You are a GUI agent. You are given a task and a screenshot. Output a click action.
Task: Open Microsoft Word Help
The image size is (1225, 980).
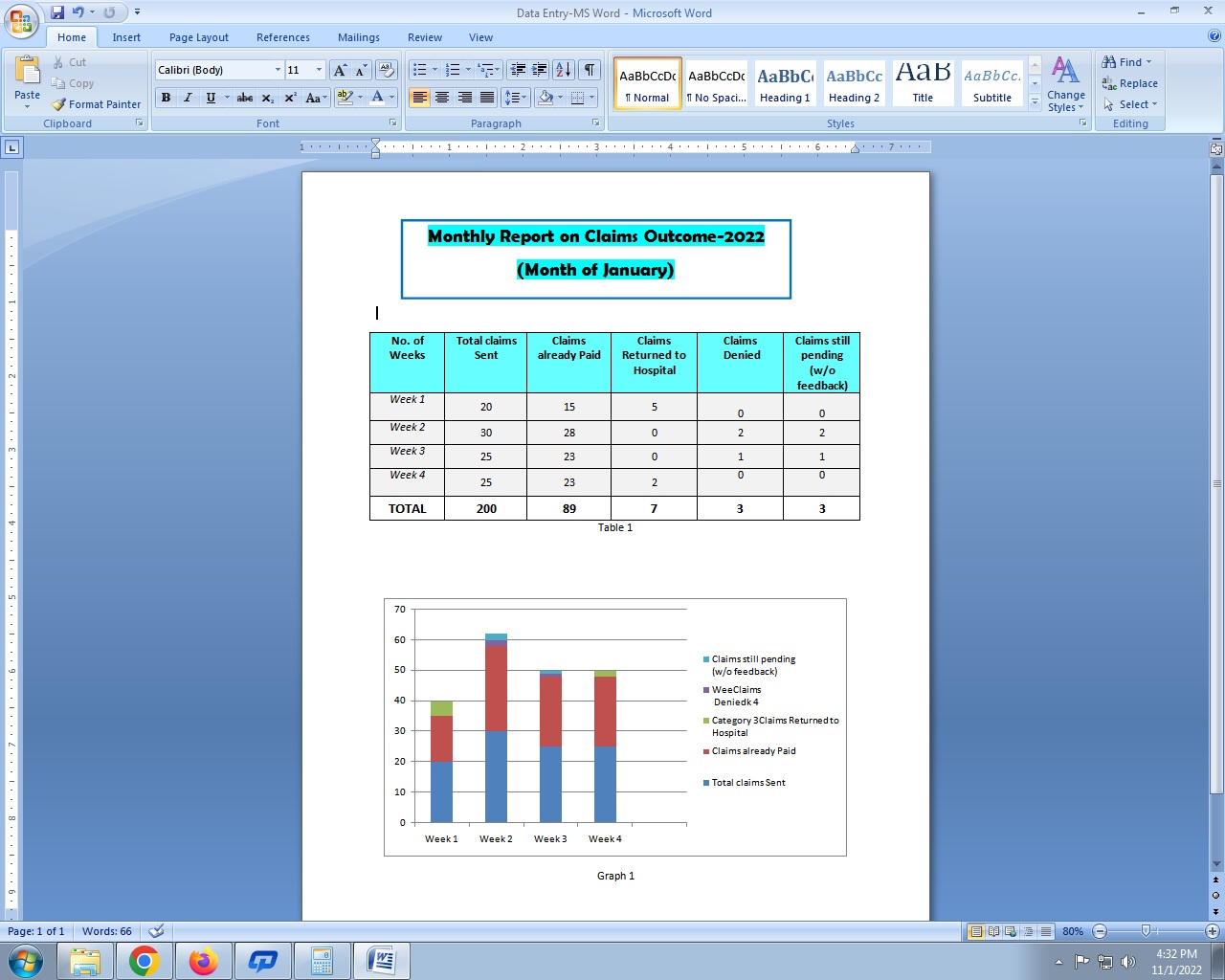pyautogui.click(x=1214, y=36)
